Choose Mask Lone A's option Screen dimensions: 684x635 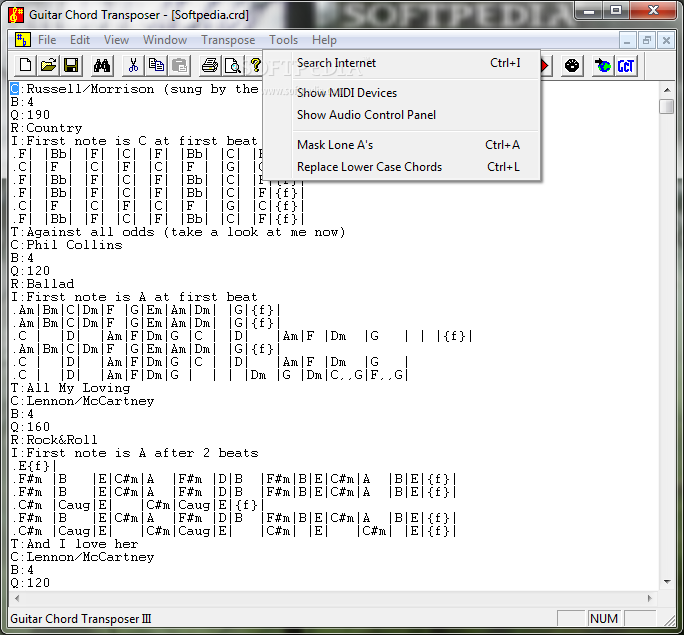[x=401, y=145]
